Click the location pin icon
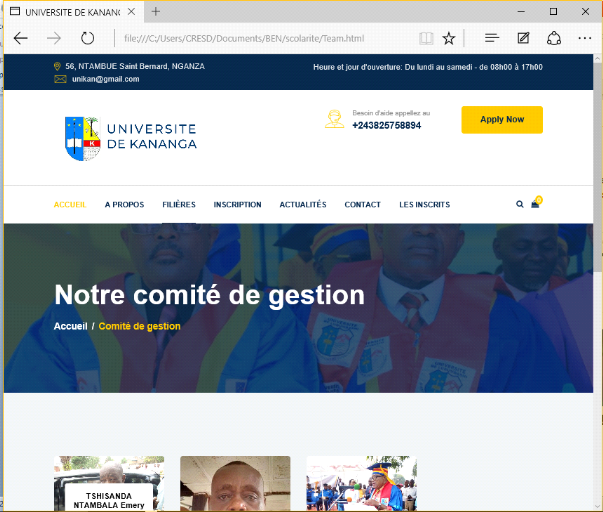Screen dimensions: 603x512 point(57,67)
